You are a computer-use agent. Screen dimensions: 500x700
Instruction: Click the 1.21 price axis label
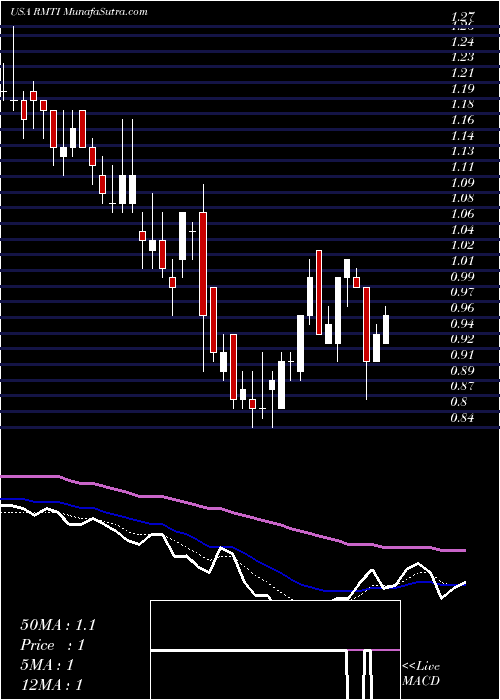tap(462, 73)
